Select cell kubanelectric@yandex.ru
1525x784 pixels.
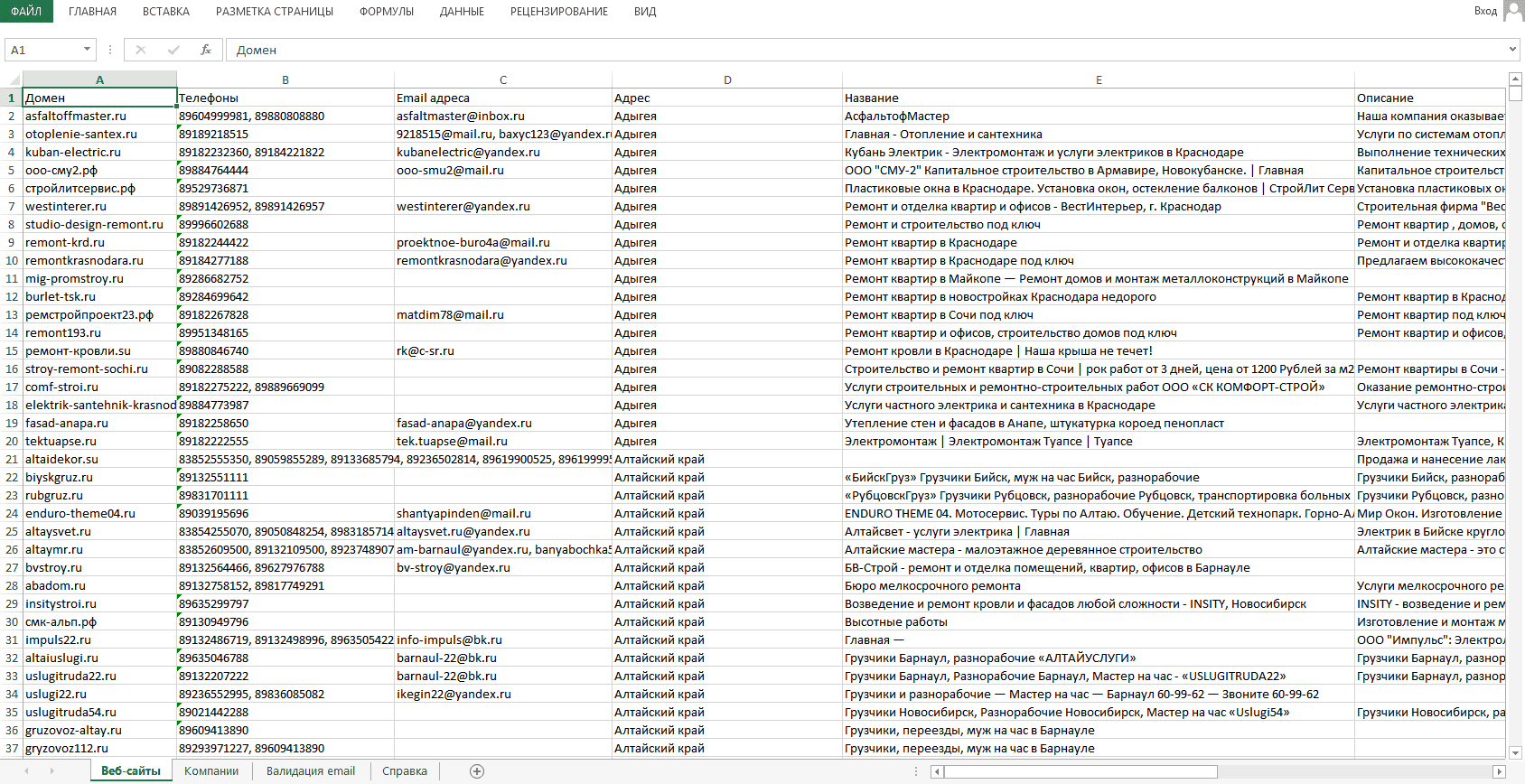tap(503, 152)
